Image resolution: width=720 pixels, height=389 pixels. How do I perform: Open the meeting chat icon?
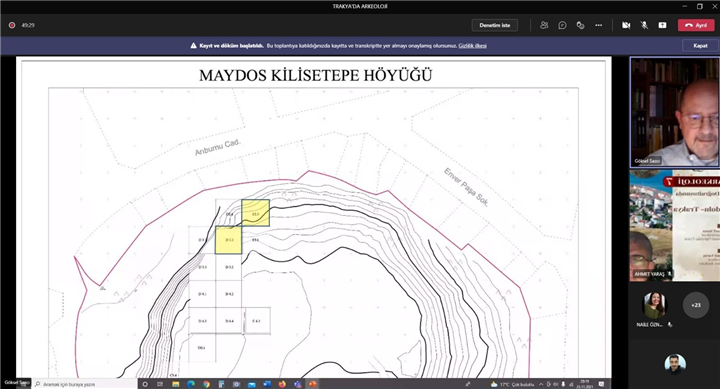click(x=562, y=25)
